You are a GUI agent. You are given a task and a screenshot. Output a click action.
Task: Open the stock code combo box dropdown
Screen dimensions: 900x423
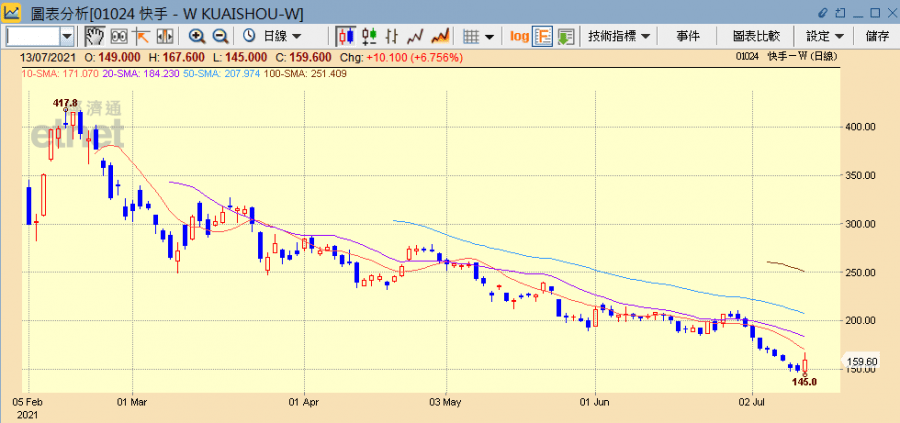click(x=67, y=36)
